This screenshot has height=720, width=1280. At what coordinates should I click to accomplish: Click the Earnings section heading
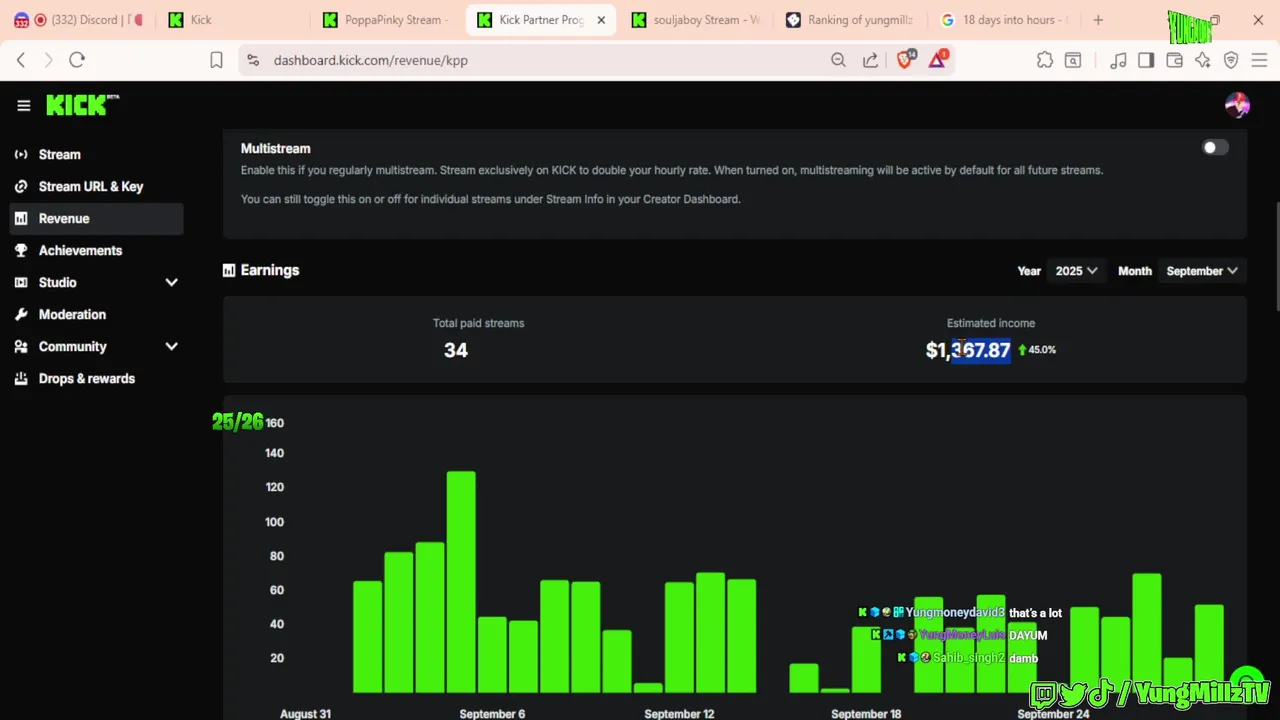point(270,270)
